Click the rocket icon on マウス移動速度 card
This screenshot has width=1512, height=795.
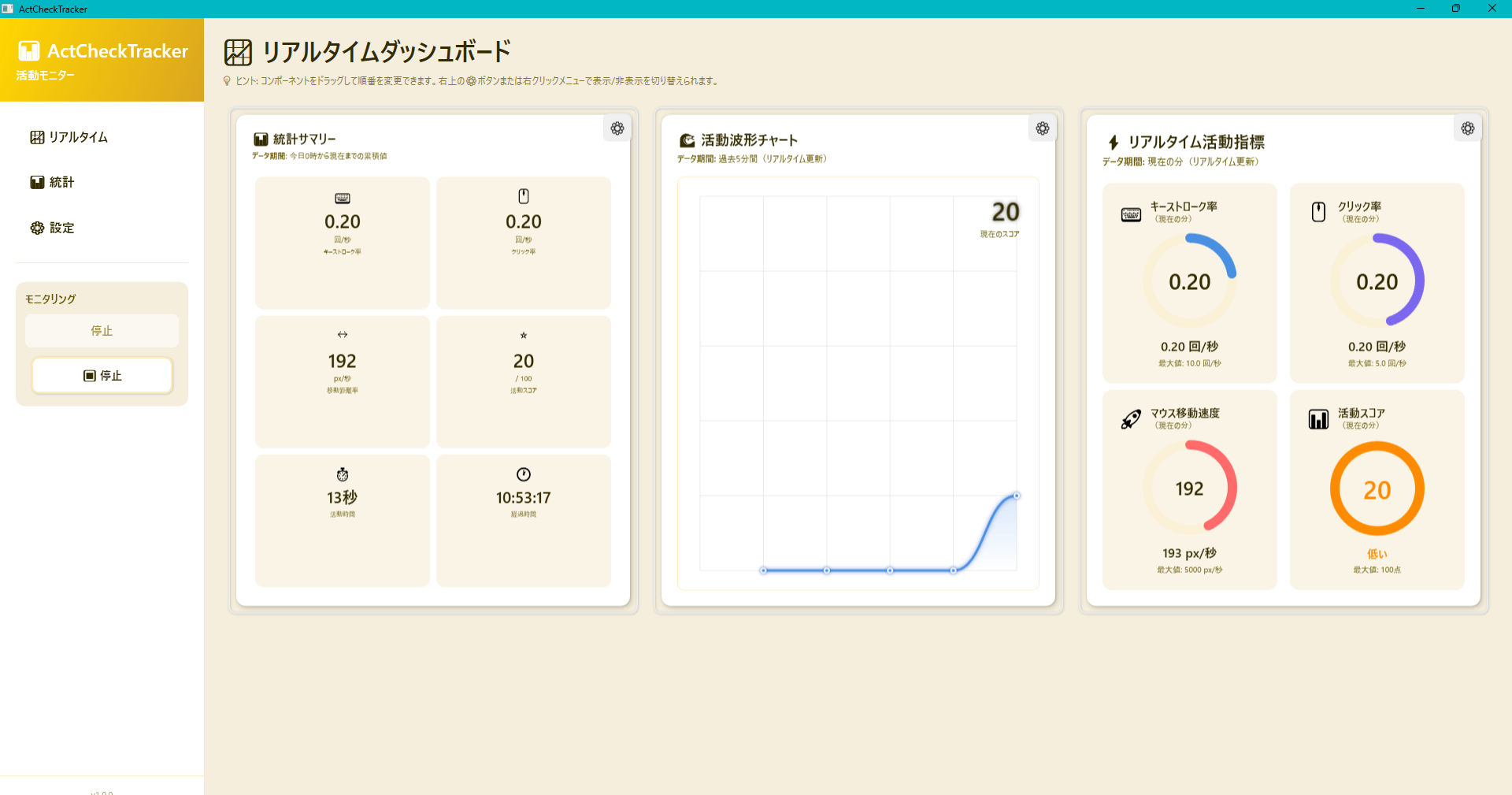[1132, 419]
